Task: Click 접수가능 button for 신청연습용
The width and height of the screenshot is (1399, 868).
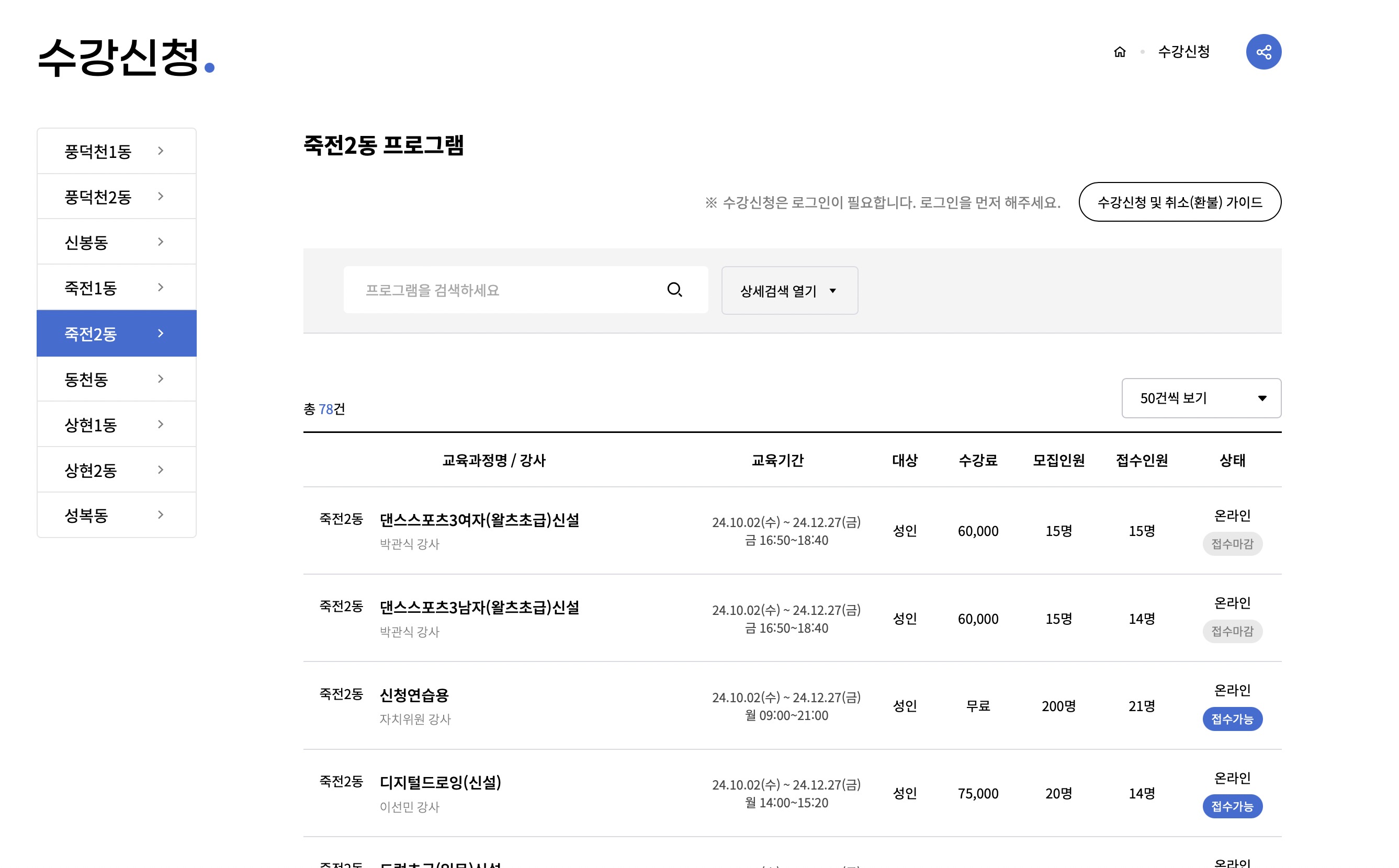Action: coord(1232,719)
